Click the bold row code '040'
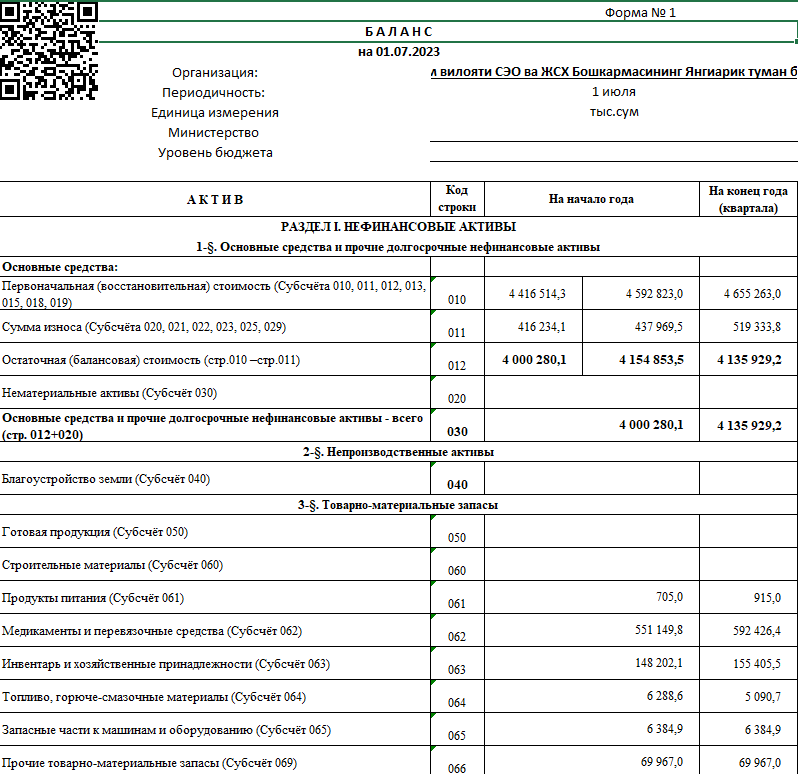Viewport: 798px width, 774px height. (x=457, y=485)
